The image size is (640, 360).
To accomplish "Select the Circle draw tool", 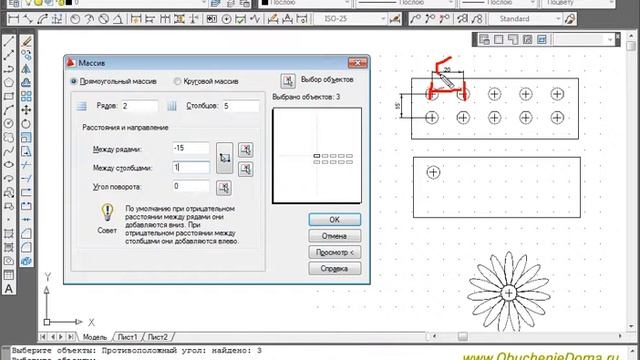I will coord(9,124).
